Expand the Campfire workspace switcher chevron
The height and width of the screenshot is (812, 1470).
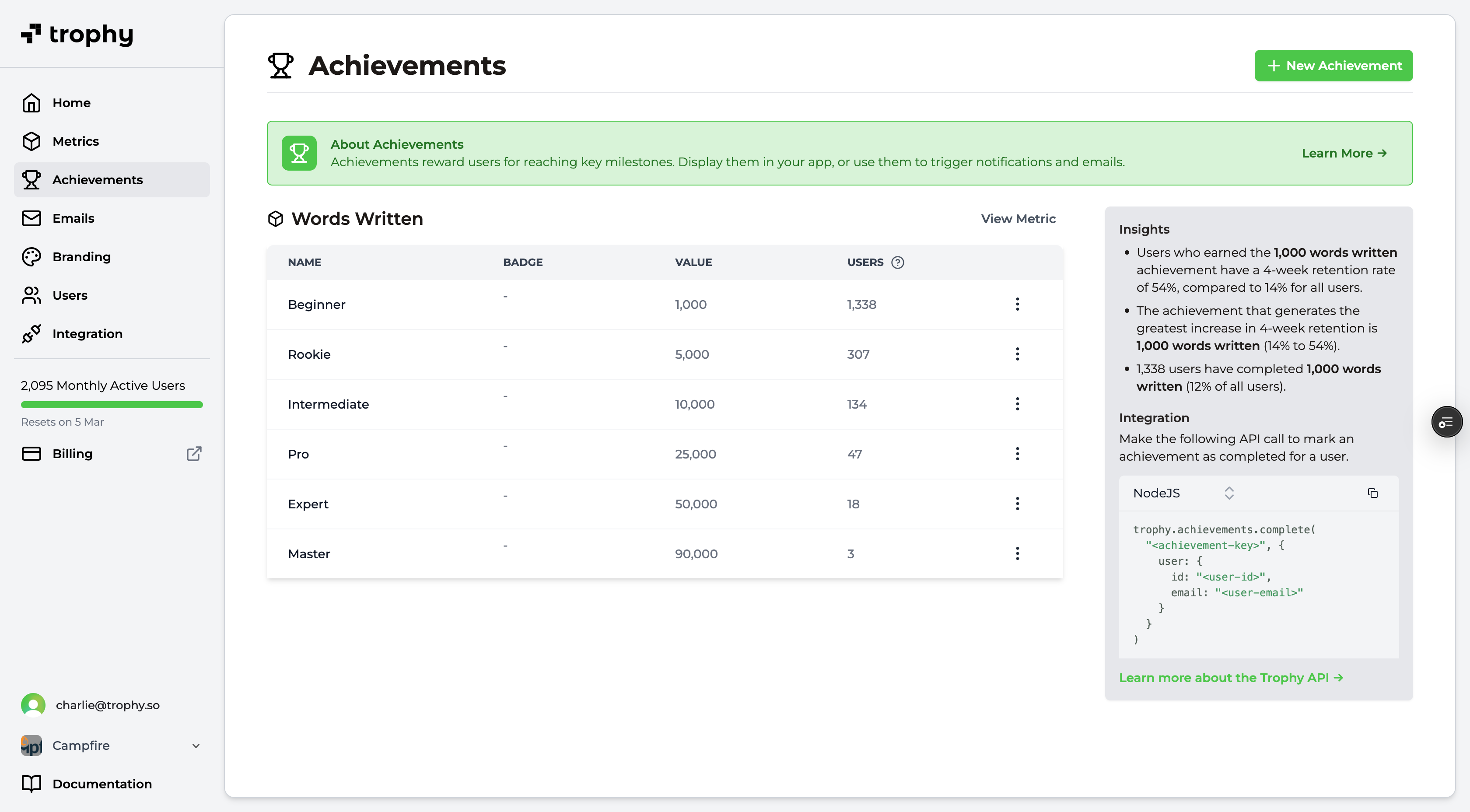coord(196,745)
